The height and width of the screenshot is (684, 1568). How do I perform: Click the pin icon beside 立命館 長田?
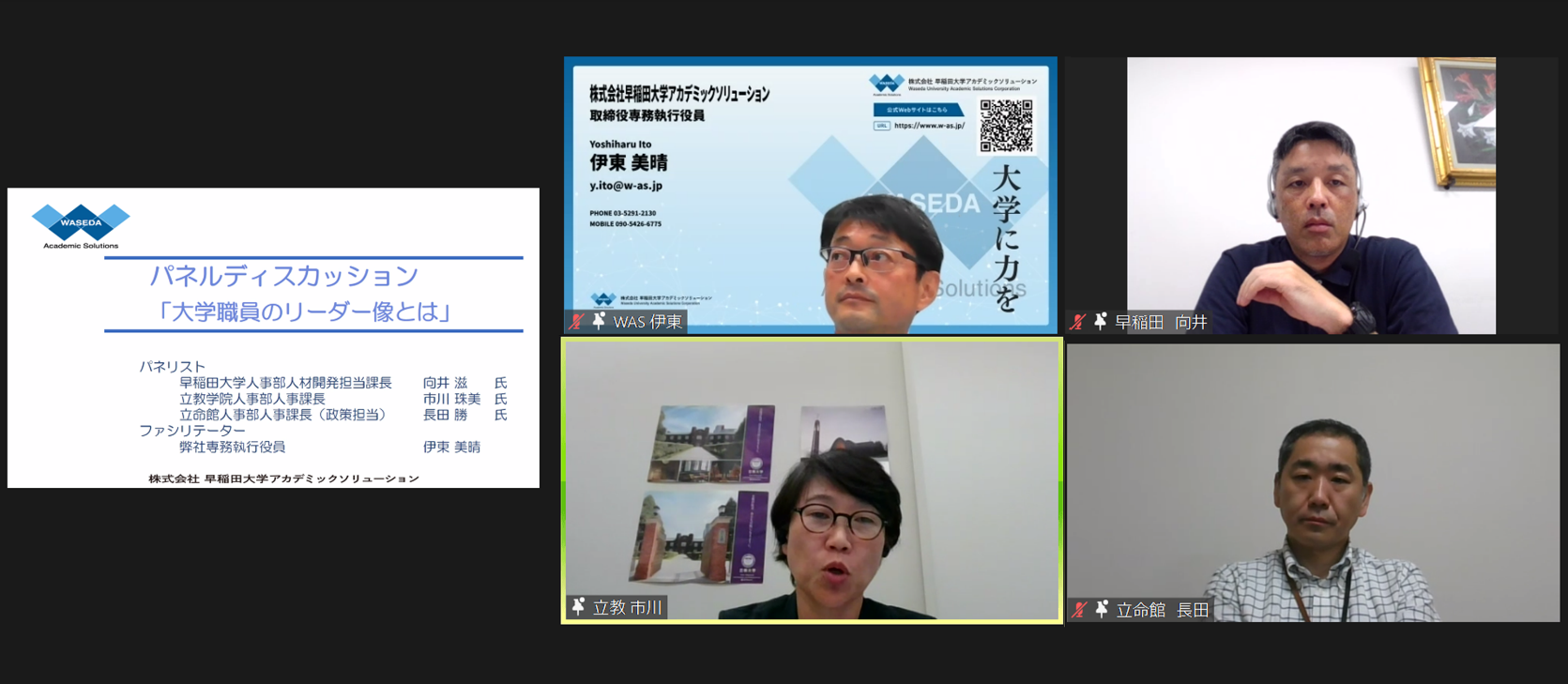point(1102,609)
